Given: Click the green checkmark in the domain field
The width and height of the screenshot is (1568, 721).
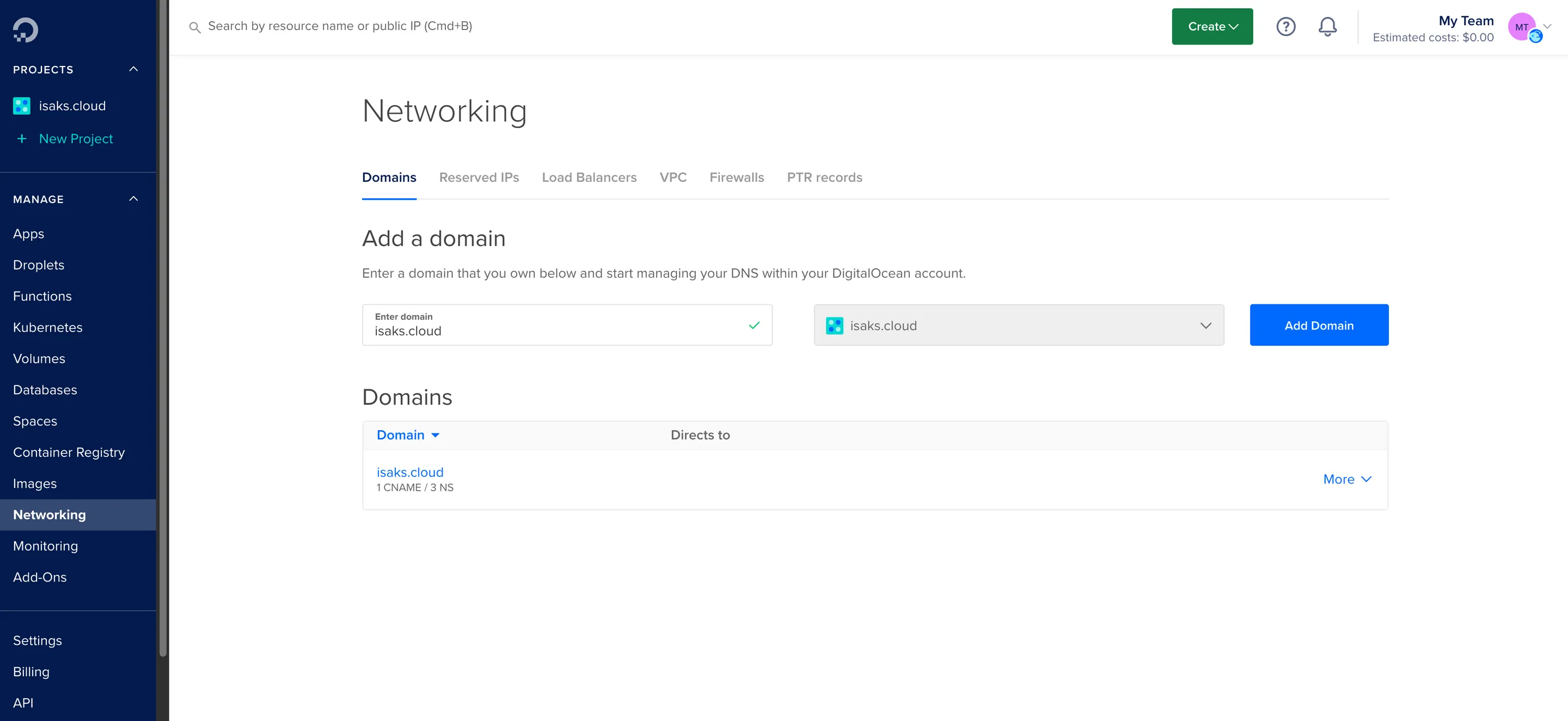Looking at the screenshot, I should point(754,325).
